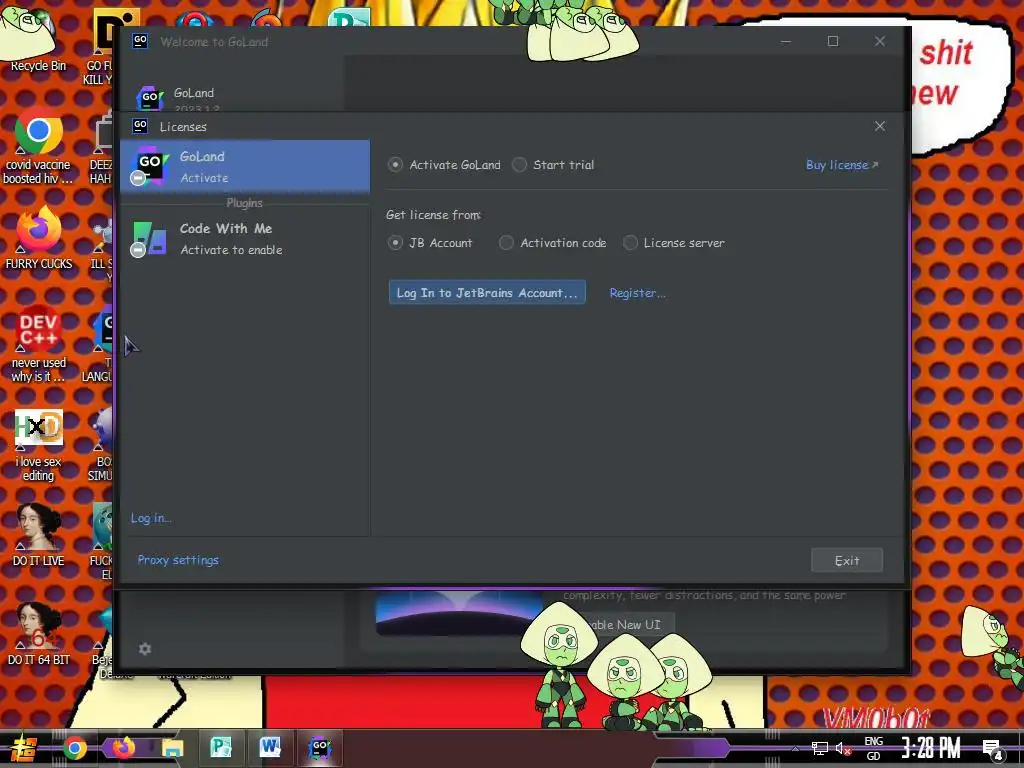Open DO IT 64 BIT desktop shortcut
1024x768 pixels.
coord(38,633)
